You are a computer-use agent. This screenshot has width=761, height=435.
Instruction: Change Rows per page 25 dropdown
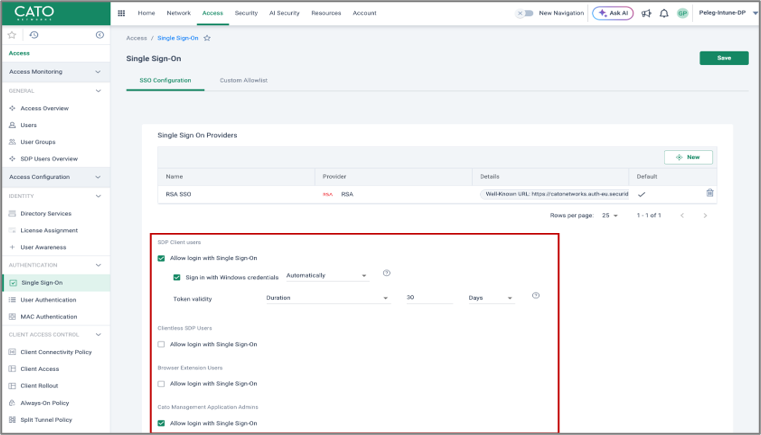[610, 215]
